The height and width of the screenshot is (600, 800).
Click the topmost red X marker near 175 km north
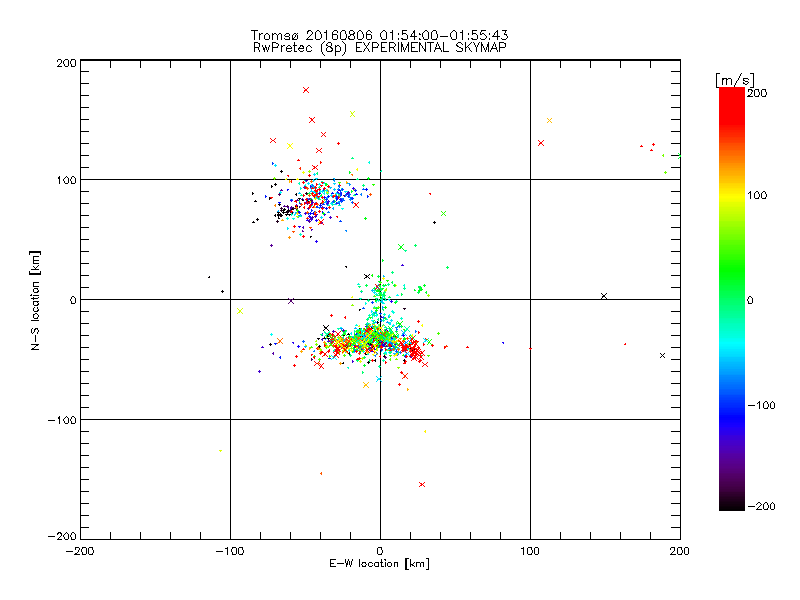pyautogui.click(x=306, y=90)
